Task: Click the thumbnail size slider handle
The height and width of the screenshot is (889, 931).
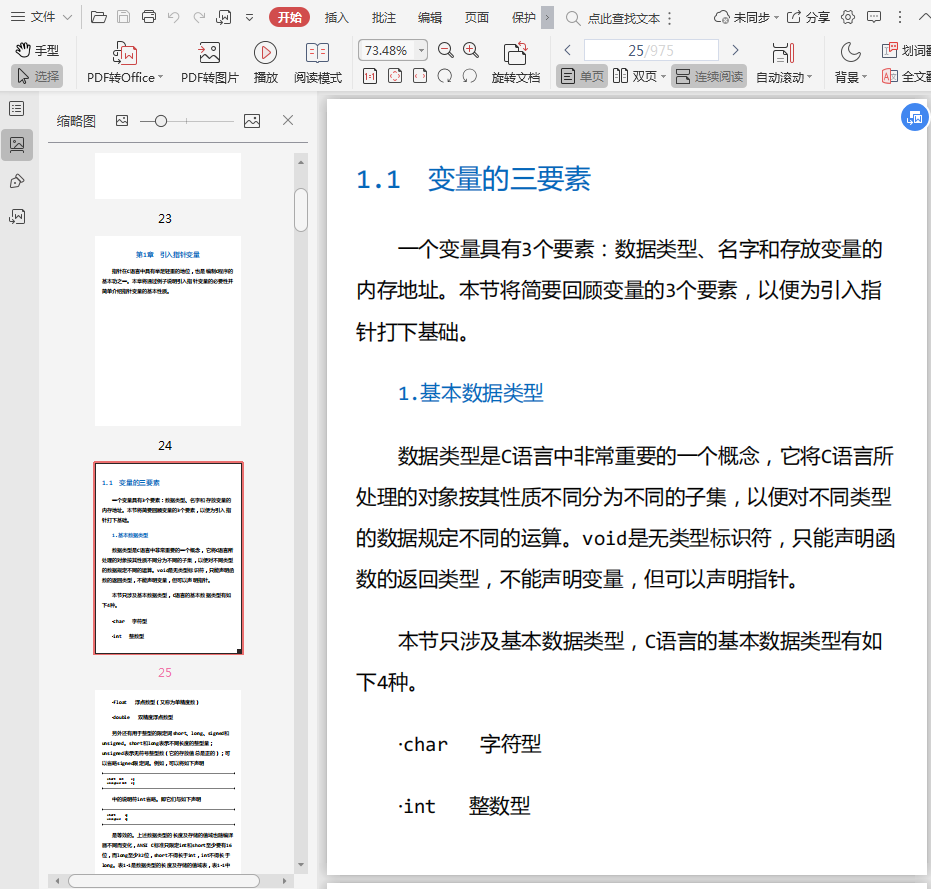Action: point(160,120)
